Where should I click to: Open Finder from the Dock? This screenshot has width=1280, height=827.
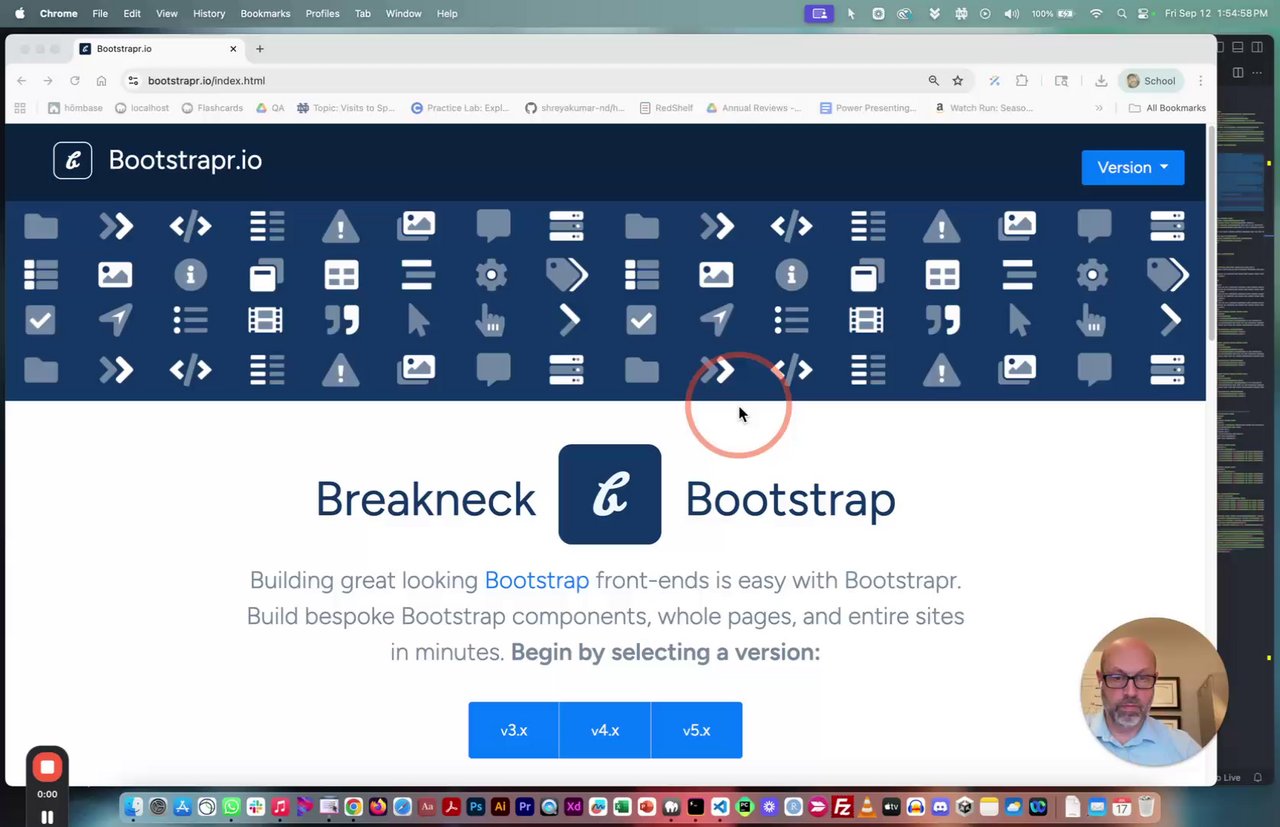tap(134, 806)
